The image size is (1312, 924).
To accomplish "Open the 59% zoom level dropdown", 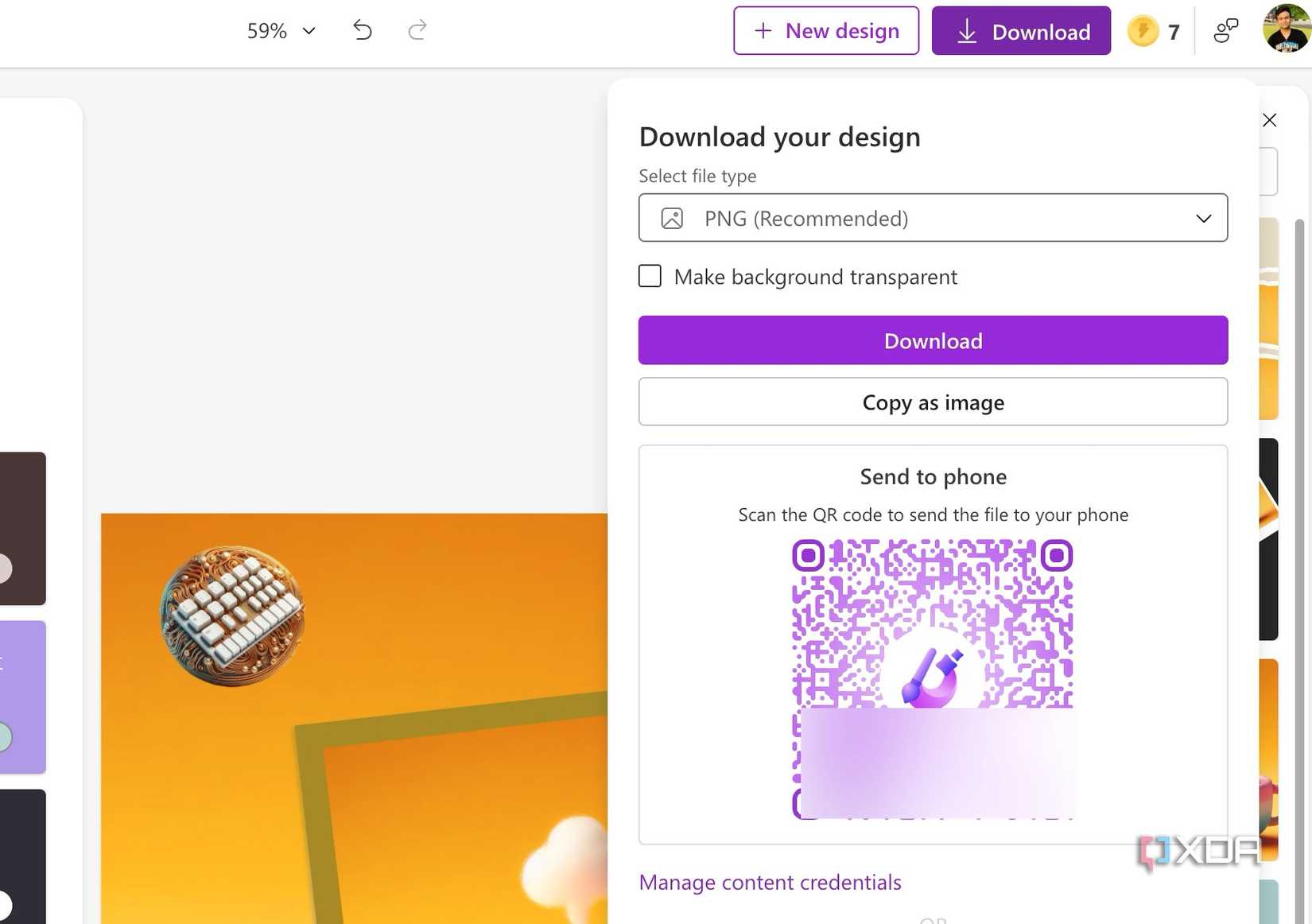I will pyautogui.click(x=281, y=31).
